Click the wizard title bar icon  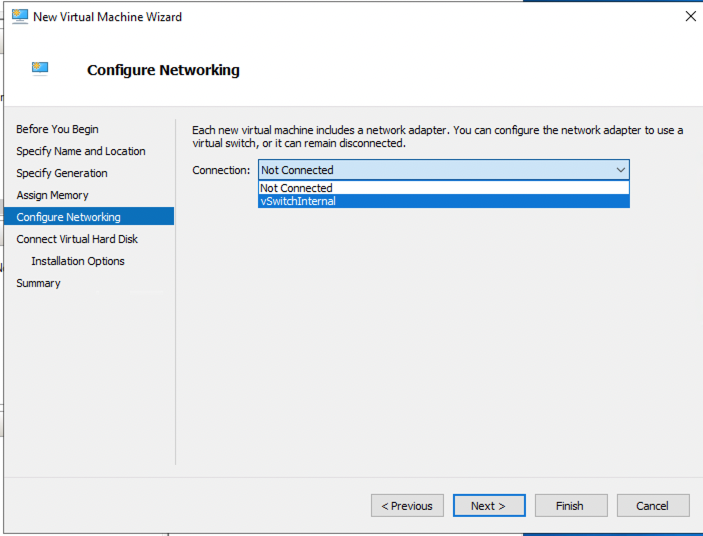tap(20, 17)
